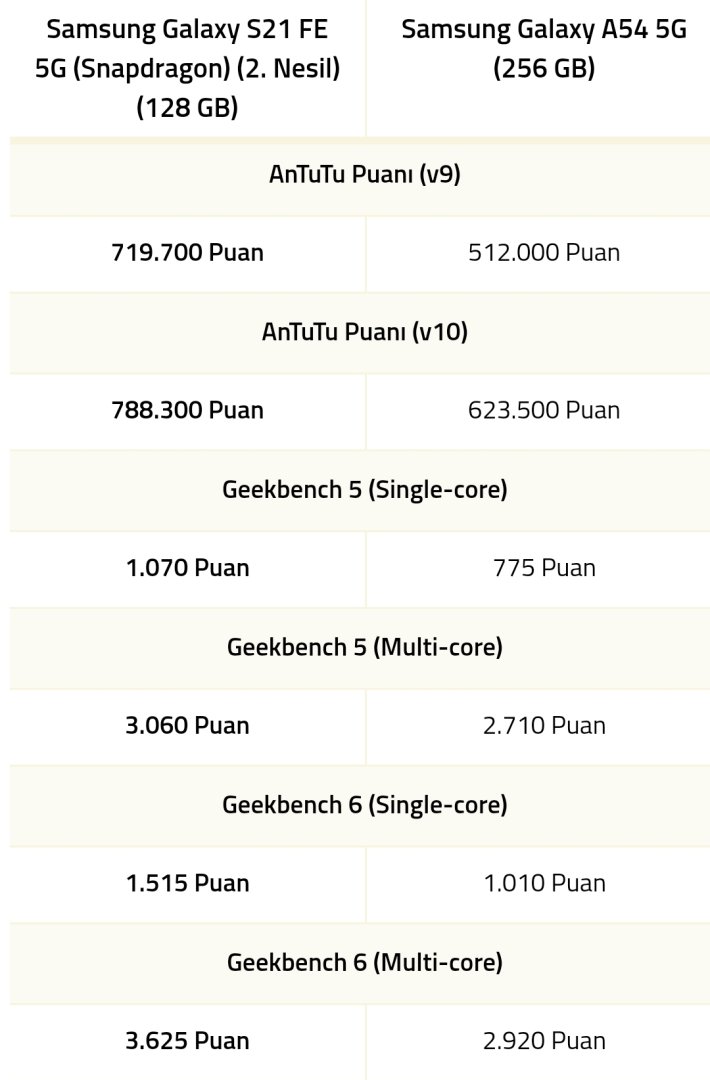Click the Geekbench 5 (Multi-core) section label

click(364, 647)
